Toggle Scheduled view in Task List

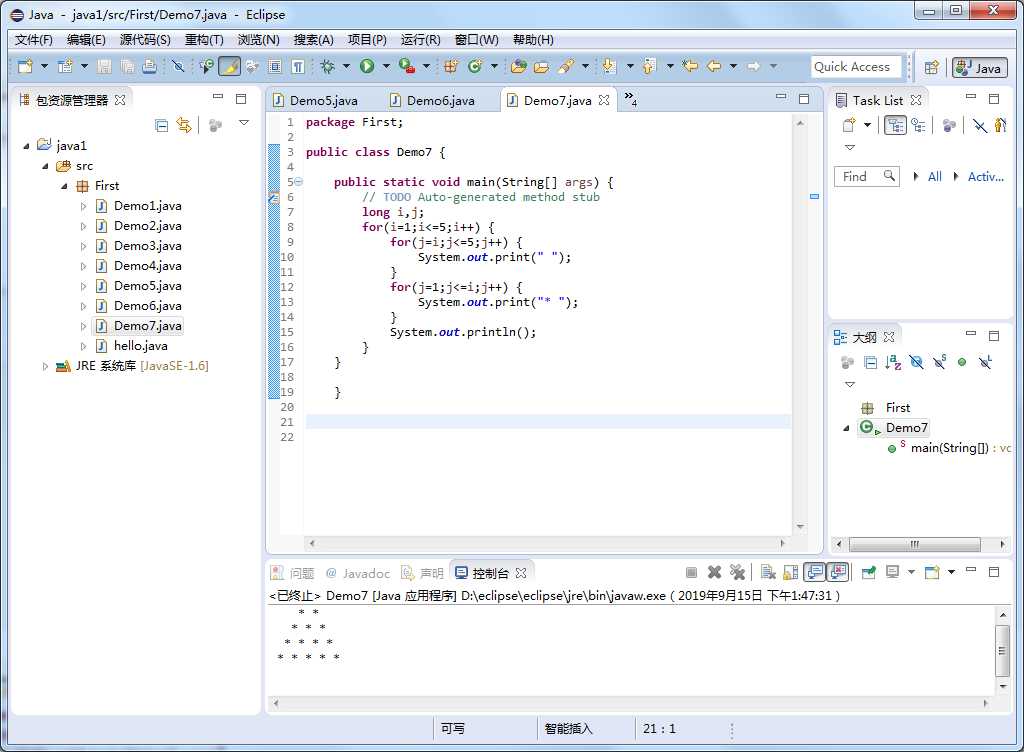pyautogui.click(x=919, y=125)
